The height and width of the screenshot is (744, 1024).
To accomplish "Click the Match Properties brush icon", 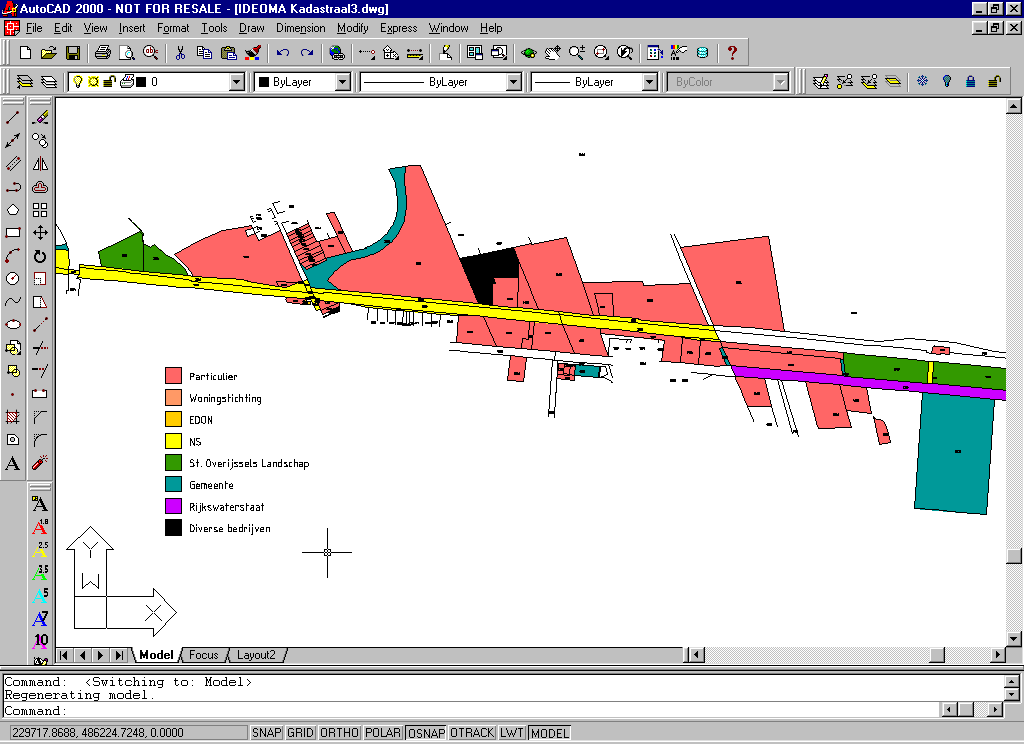I will point(253,53).
